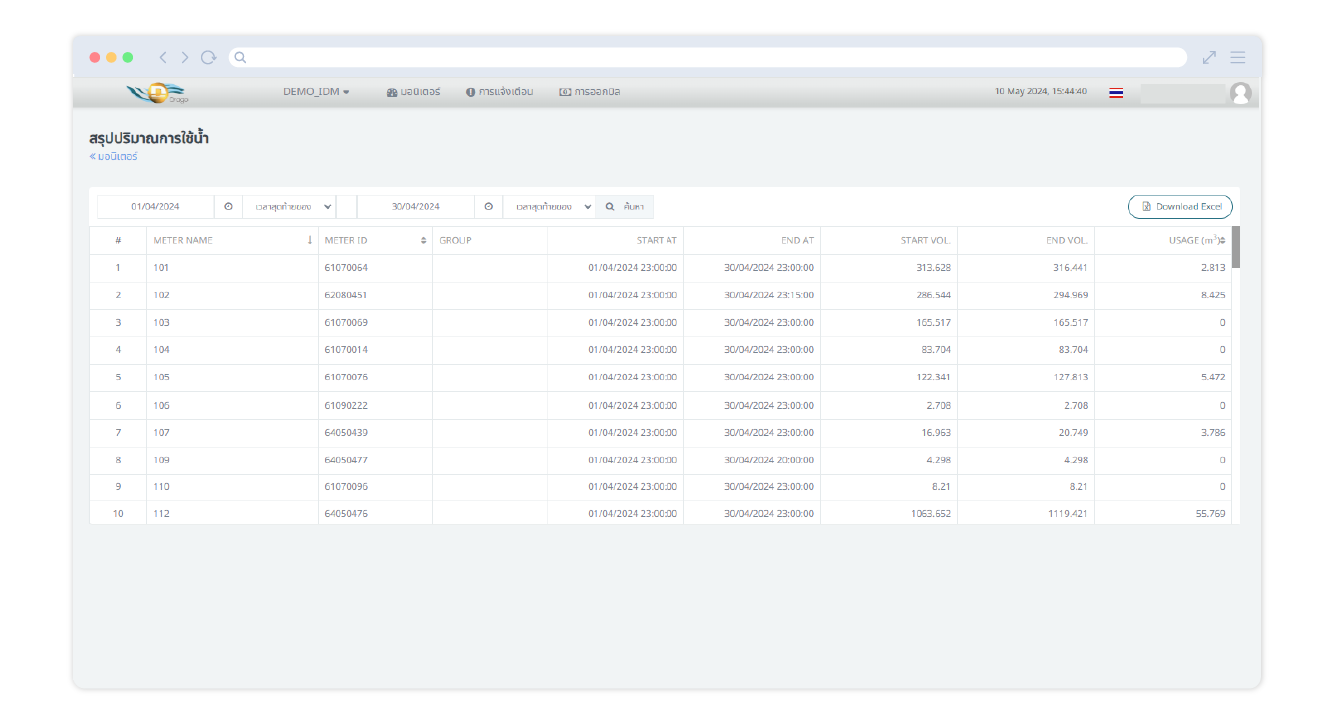Click the start date field 01/04/2024

point(155,207)
